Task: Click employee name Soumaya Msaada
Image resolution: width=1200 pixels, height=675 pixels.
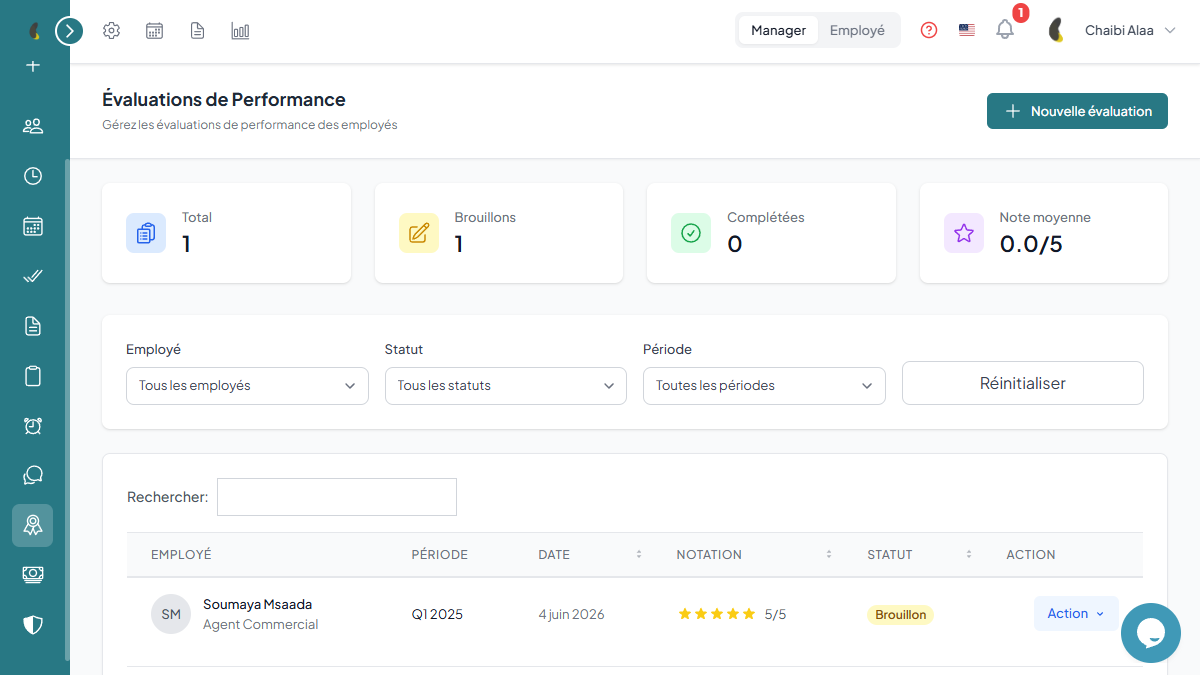Action: pyautogui.click(x=258, y=604)
